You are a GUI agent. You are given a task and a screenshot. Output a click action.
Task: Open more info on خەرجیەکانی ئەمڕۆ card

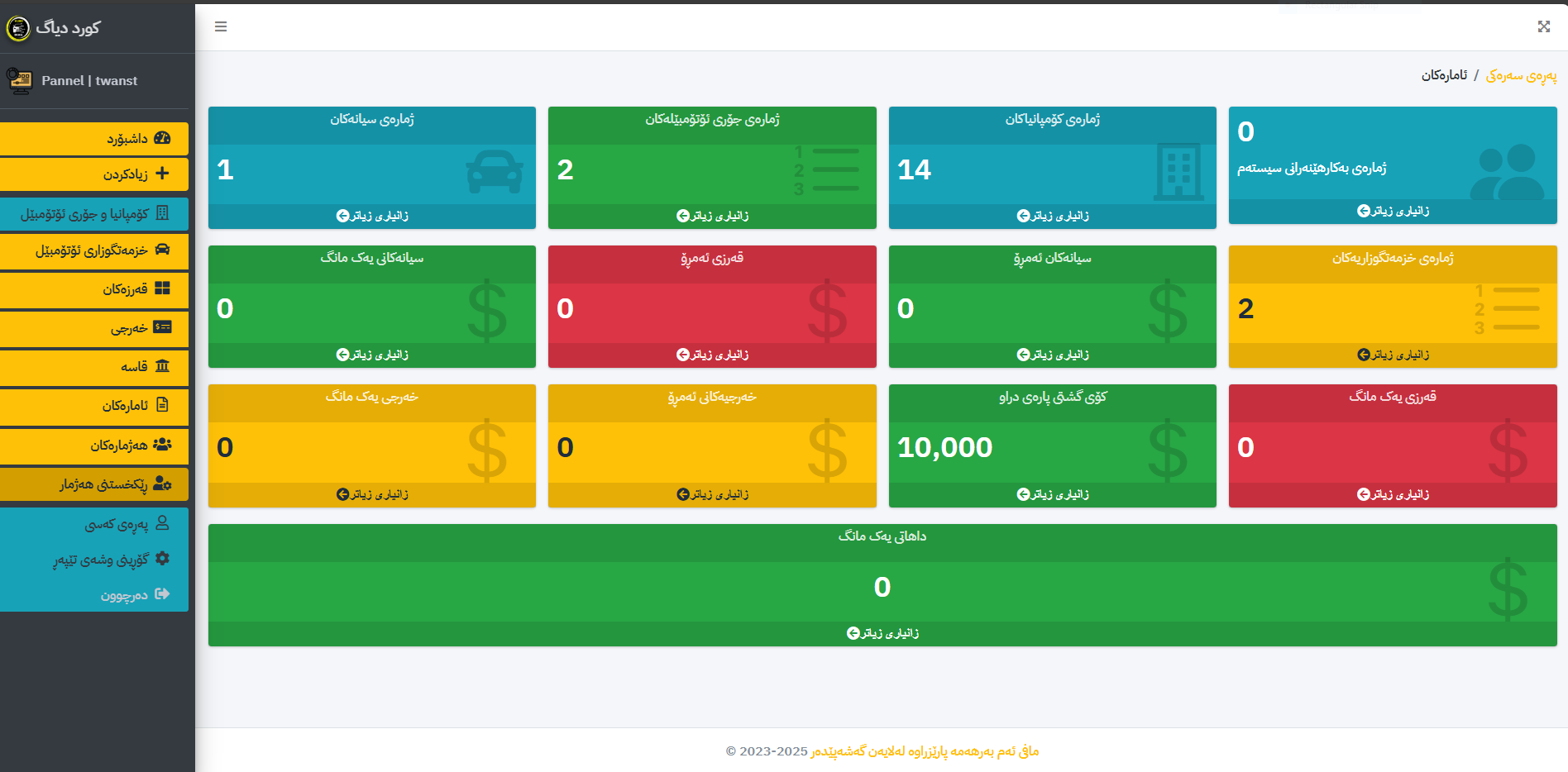coord(712,494)
